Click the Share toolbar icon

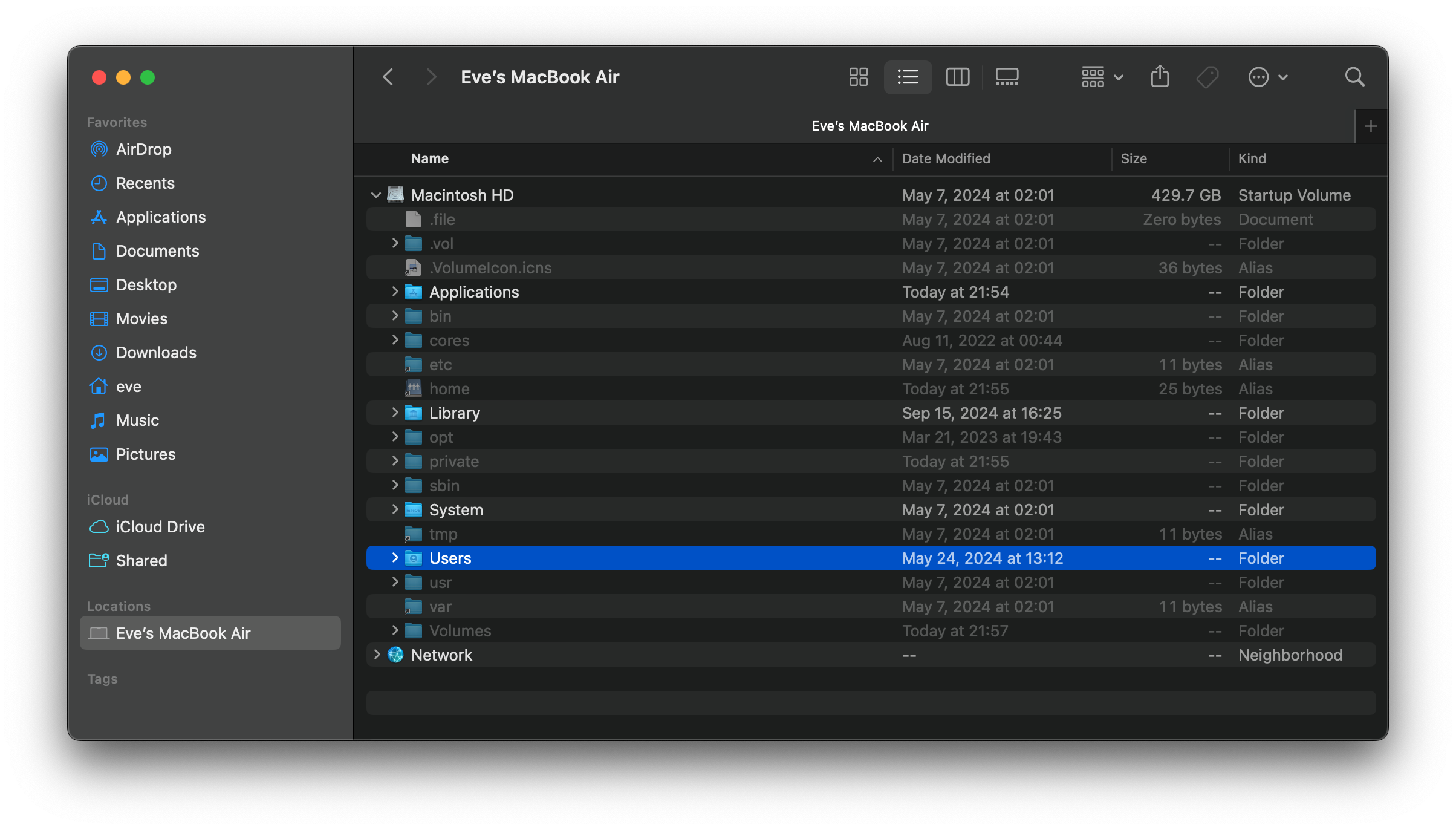pos(1159,77)
